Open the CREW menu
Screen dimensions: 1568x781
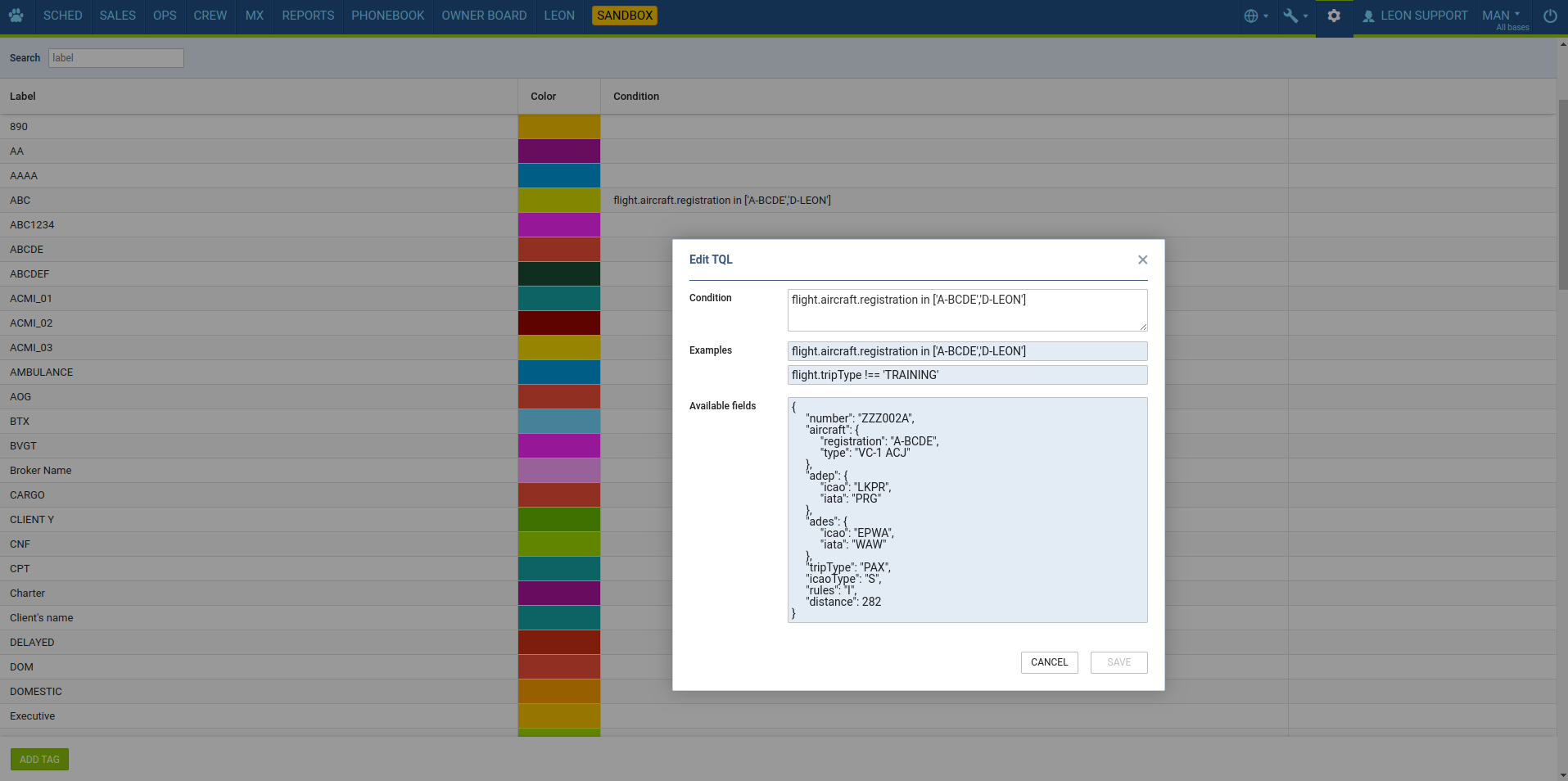pyautogui.click(x=210, y=16)
